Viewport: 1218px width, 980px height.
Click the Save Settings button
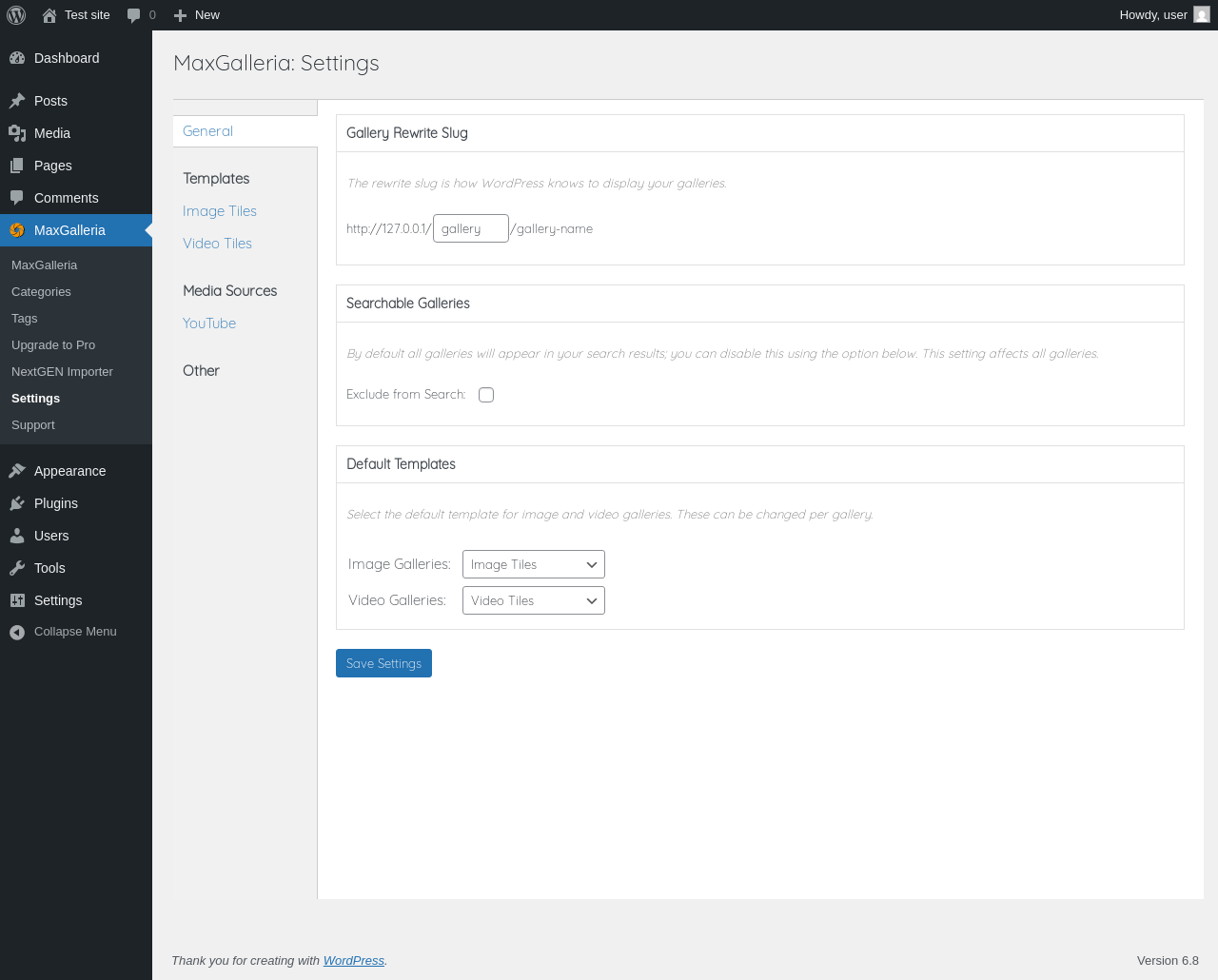coord(383,663)
